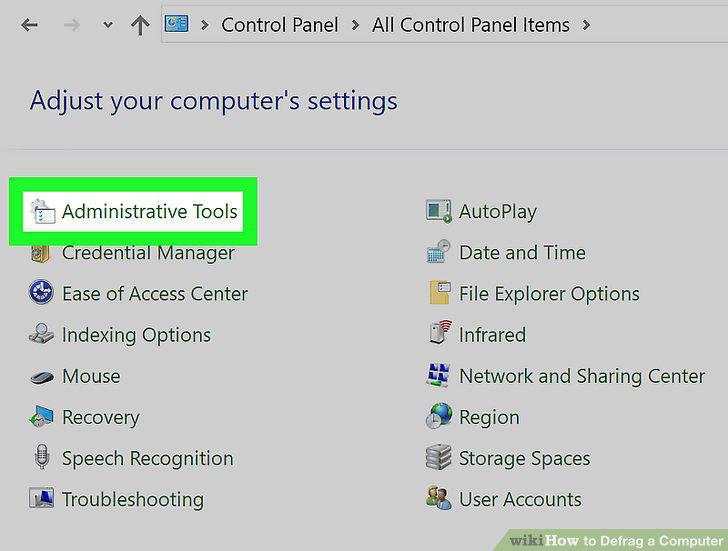The image size is (728, 551).
Task: Click the User Accounts people icon
Action: pyautogui.click(x=438, y=498)
